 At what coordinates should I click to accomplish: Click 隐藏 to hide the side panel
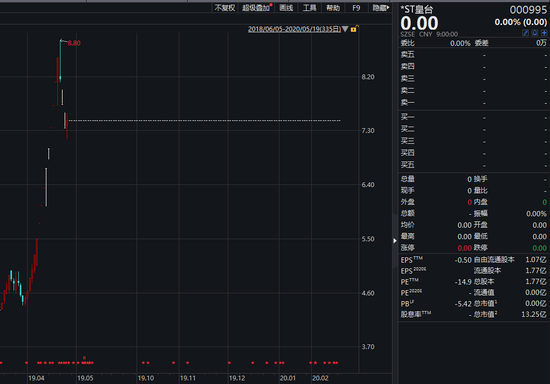coord(381,8)
